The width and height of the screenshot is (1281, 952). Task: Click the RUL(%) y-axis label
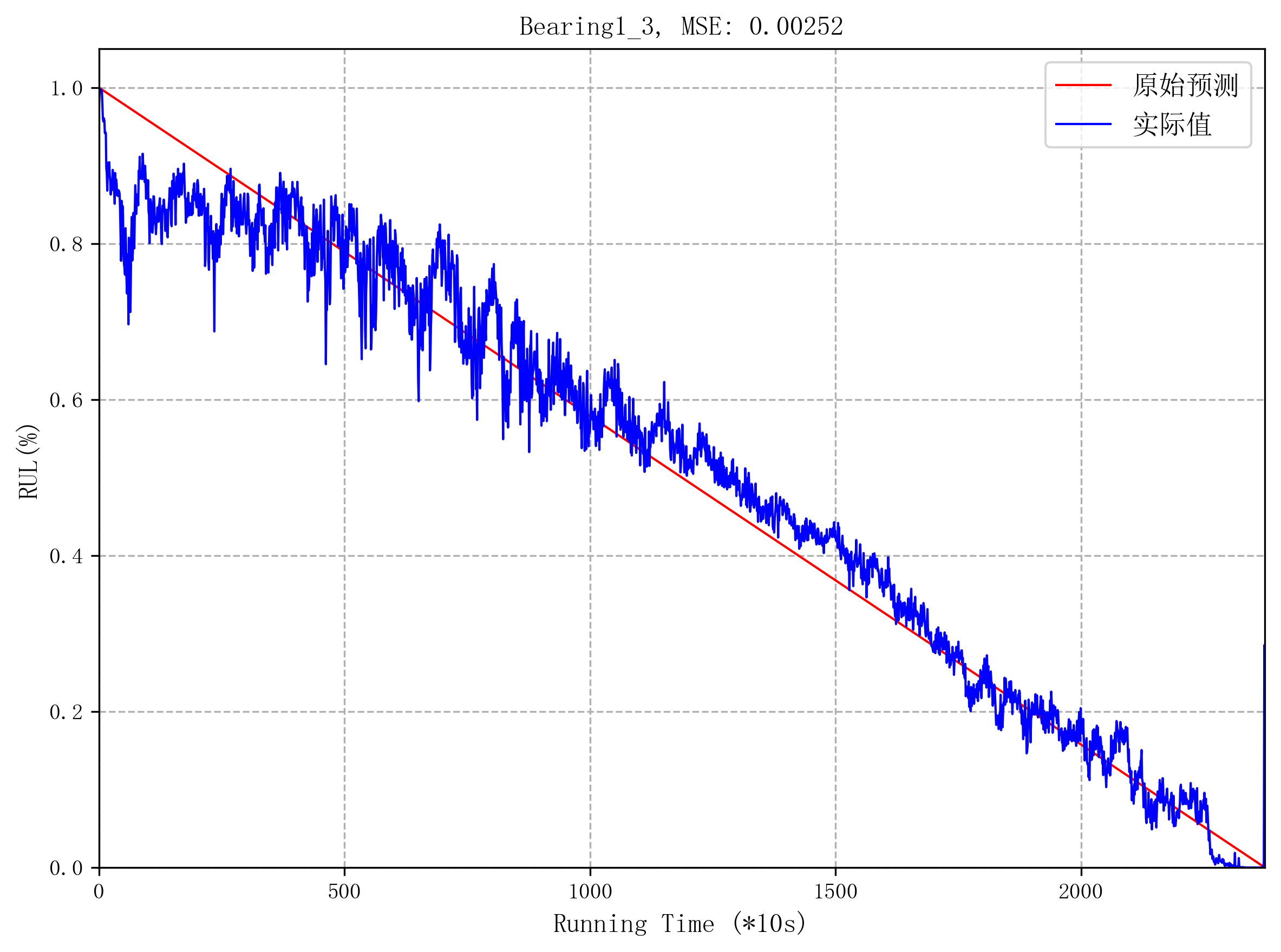point(28,461)
